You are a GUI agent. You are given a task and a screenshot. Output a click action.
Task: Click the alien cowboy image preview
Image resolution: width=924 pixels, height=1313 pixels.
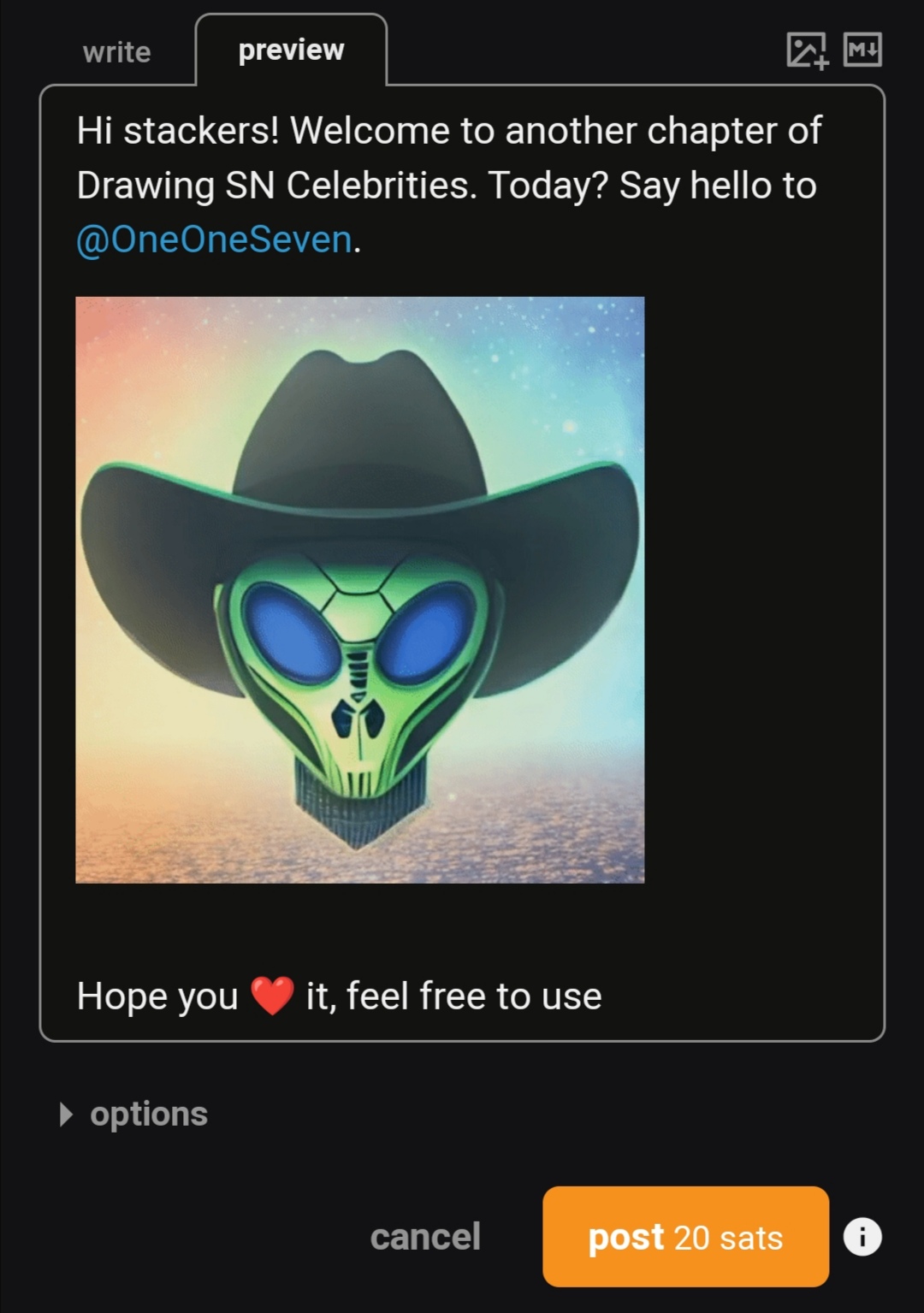pyautogui.click(x=359, y=590)
